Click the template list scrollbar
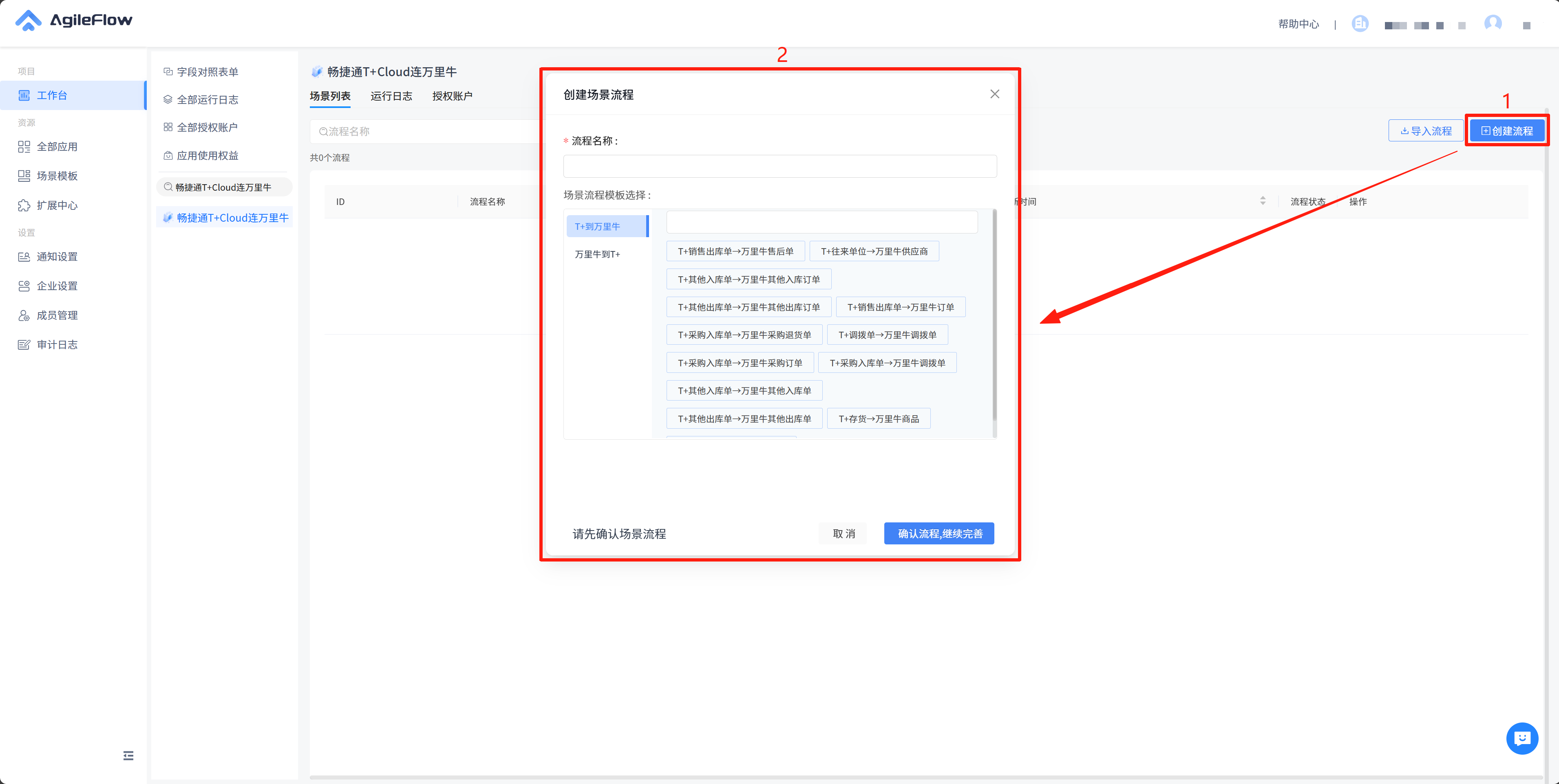Screen dimensions: 1559x784 [994, 315]
